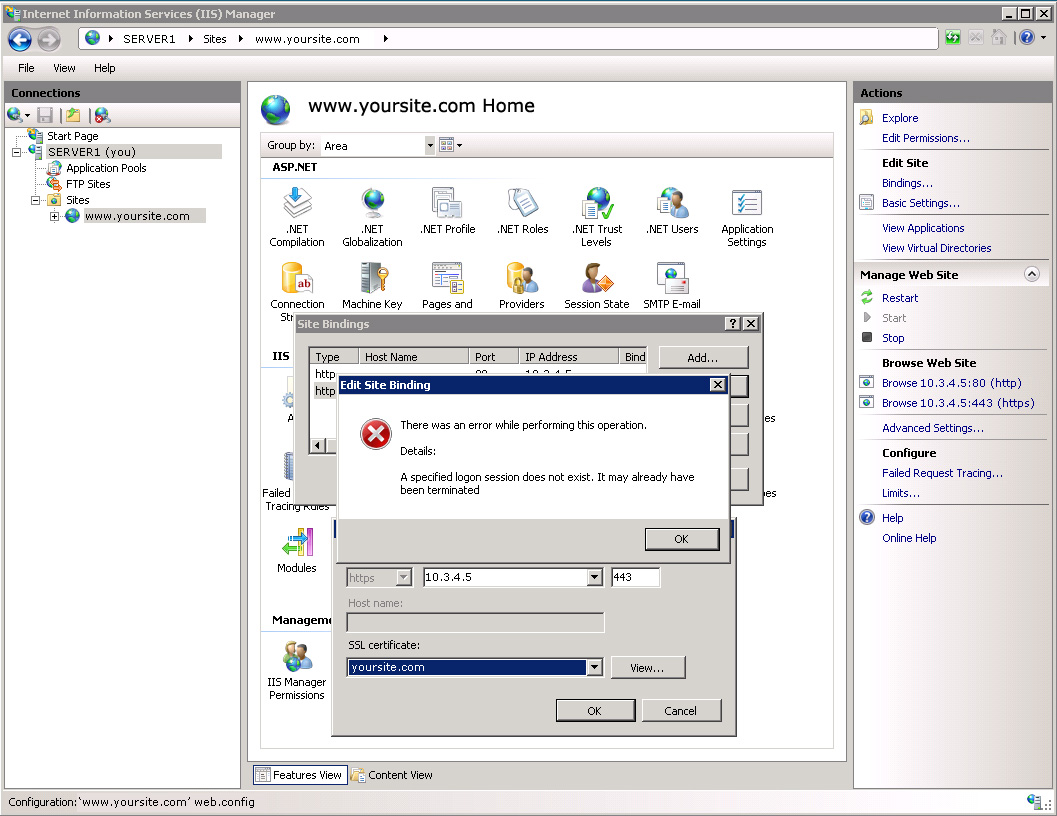This screenshot has height=816, width=1057.
Task: Open the .NET Profile feature
Action: [448, 211]
